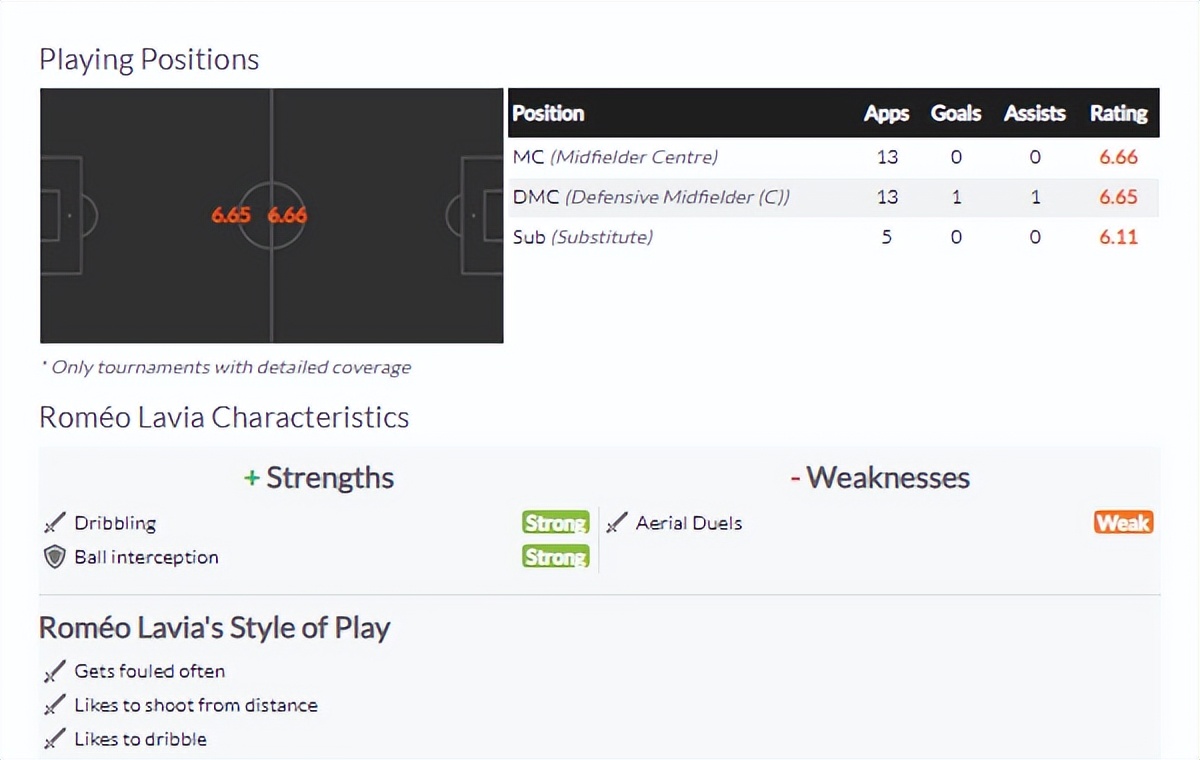Sort table by Position column header
The image size is (1200, 760).
pos(548,113)
